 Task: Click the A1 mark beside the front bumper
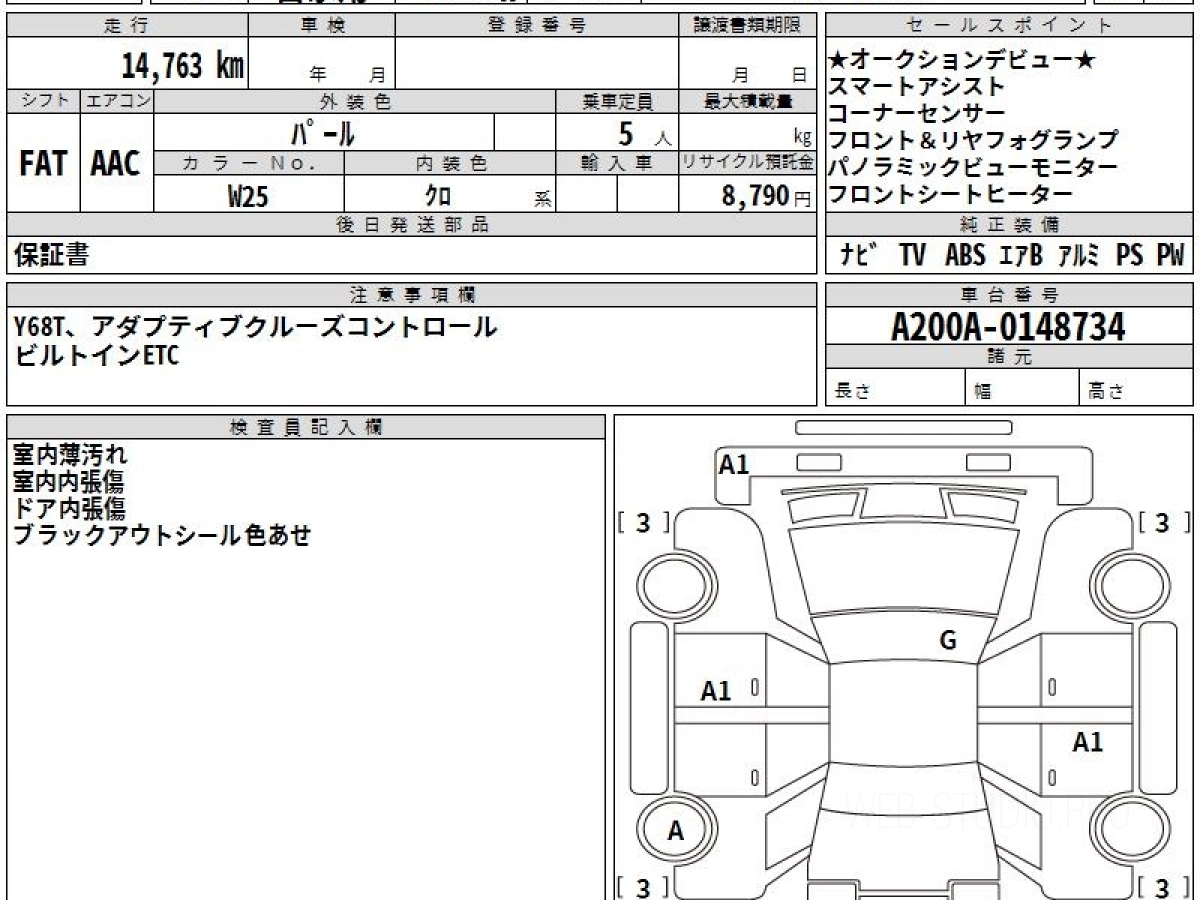[x=734, y=463]
